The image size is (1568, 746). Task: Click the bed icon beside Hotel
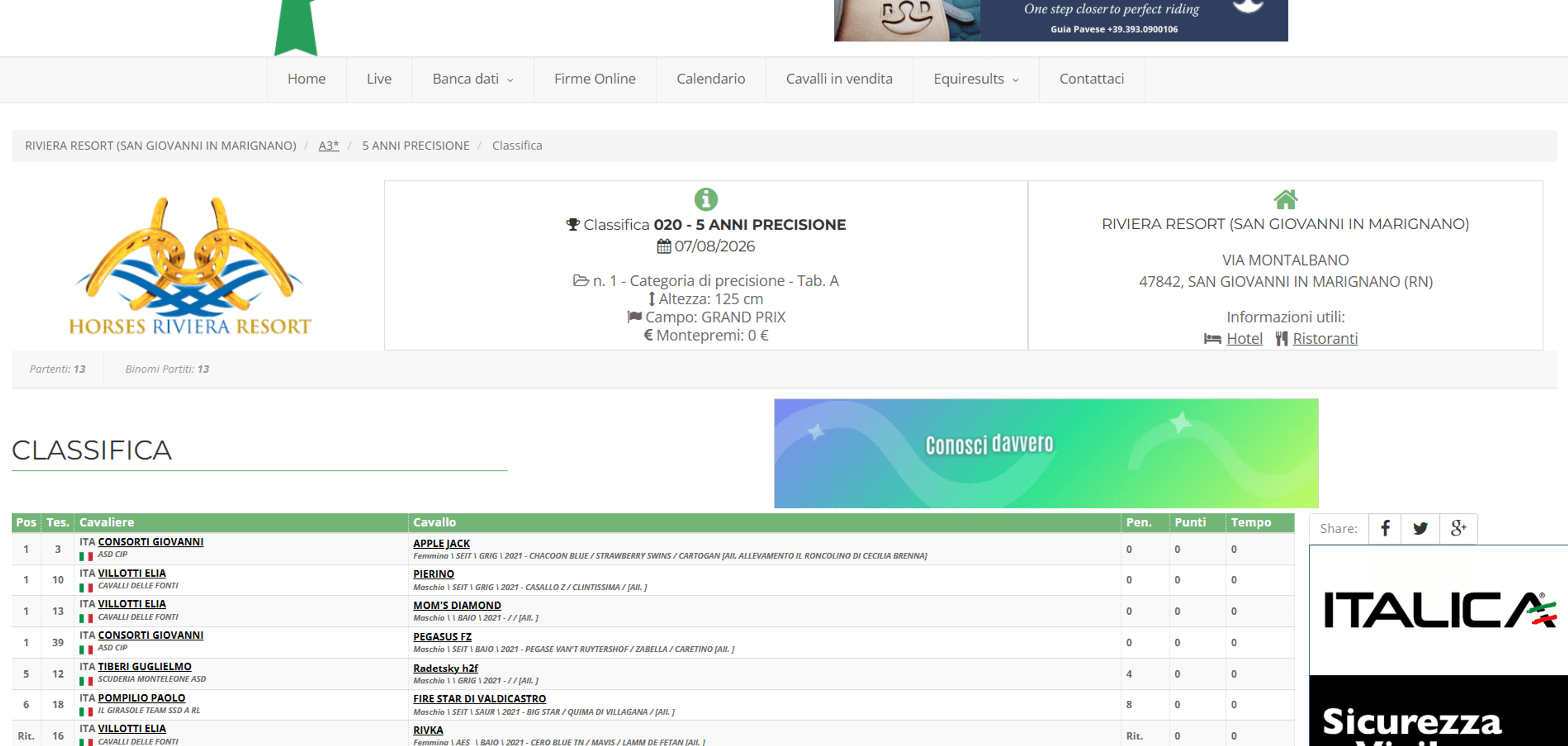(1212, 339)
